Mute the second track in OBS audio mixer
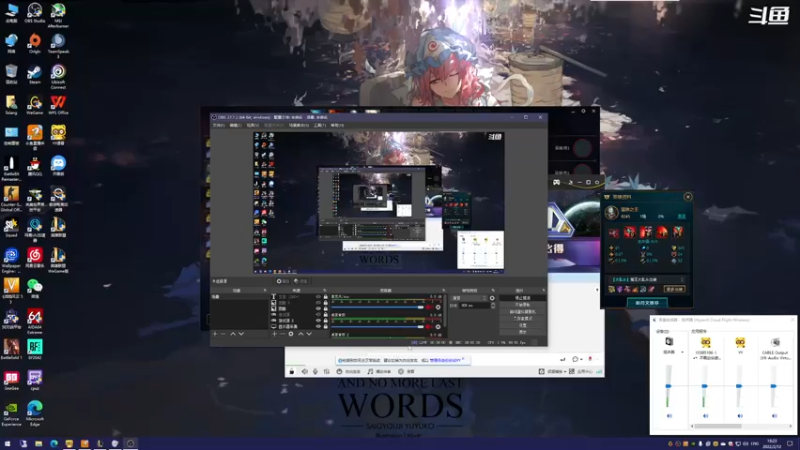Image resolution: width=800 pixels, height=450 pixels. tap(430, 327)
